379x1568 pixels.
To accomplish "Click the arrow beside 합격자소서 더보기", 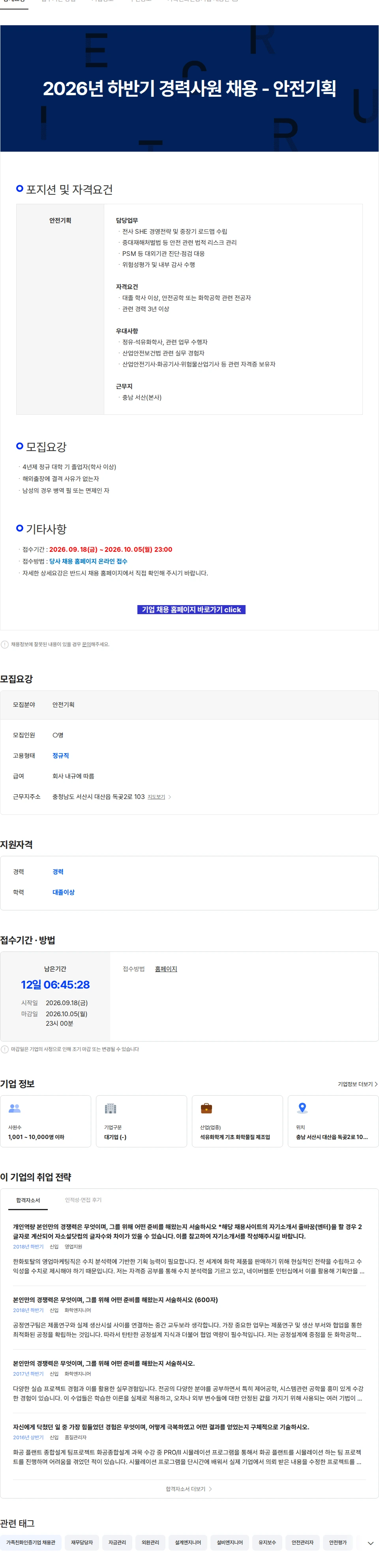I will [x=210, y=1489].
